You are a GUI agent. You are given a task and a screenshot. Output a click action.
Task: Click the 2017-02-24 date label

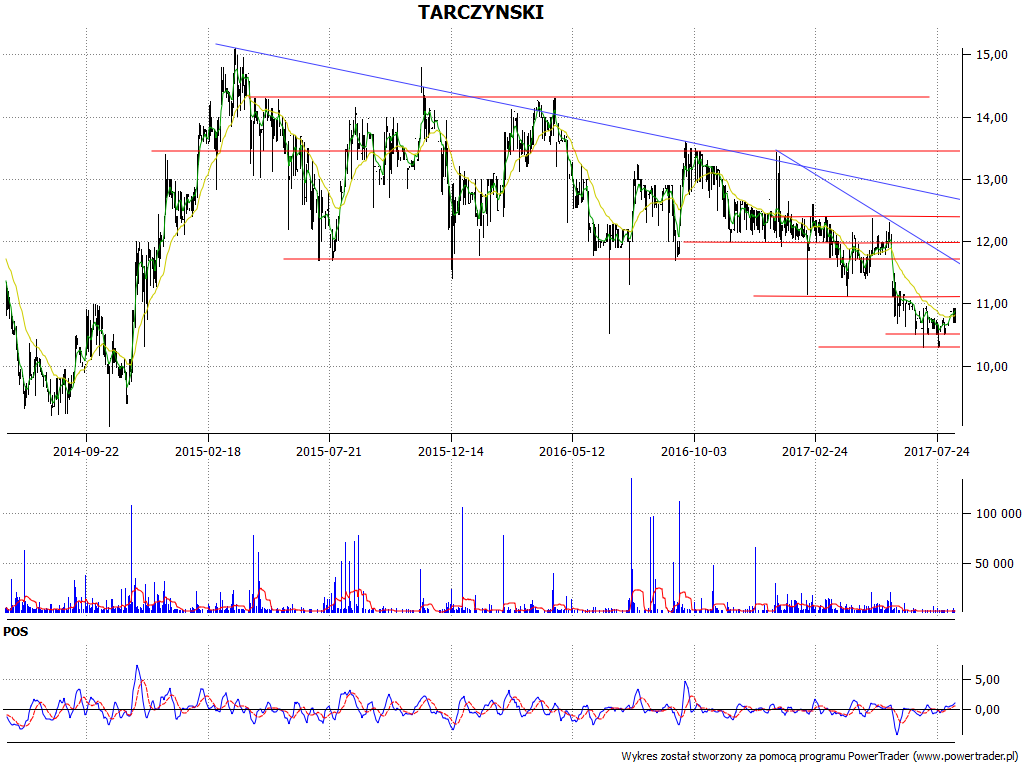815,451
